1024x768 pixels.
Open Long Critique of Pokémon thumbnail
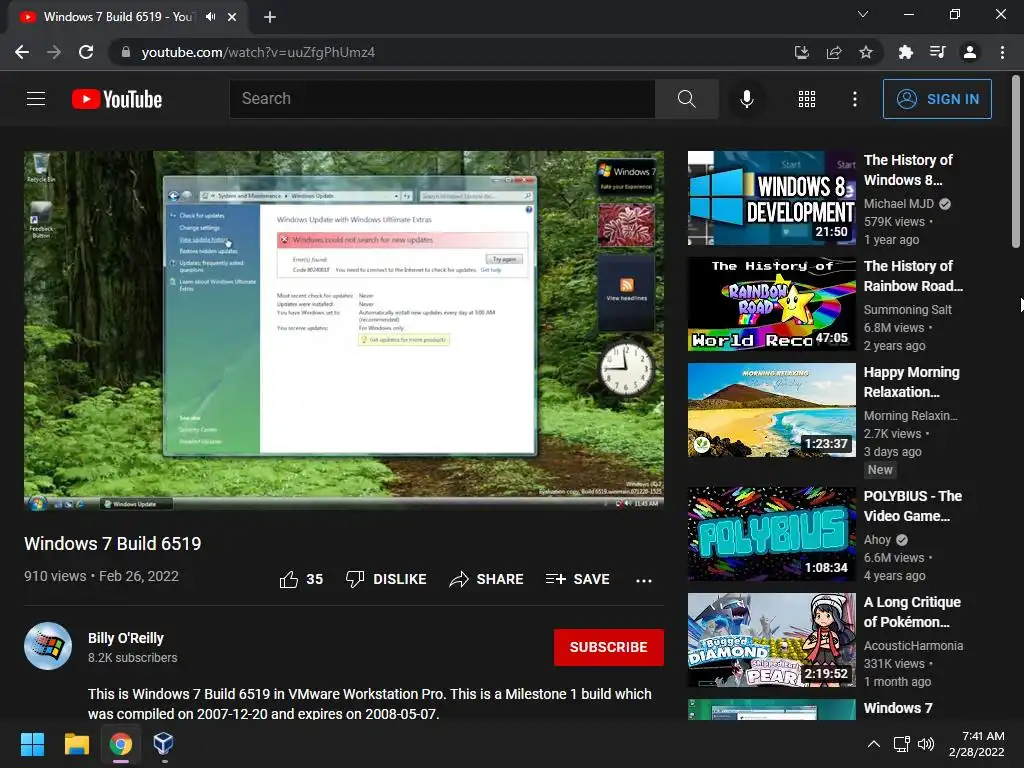click(x=772, y=640)
